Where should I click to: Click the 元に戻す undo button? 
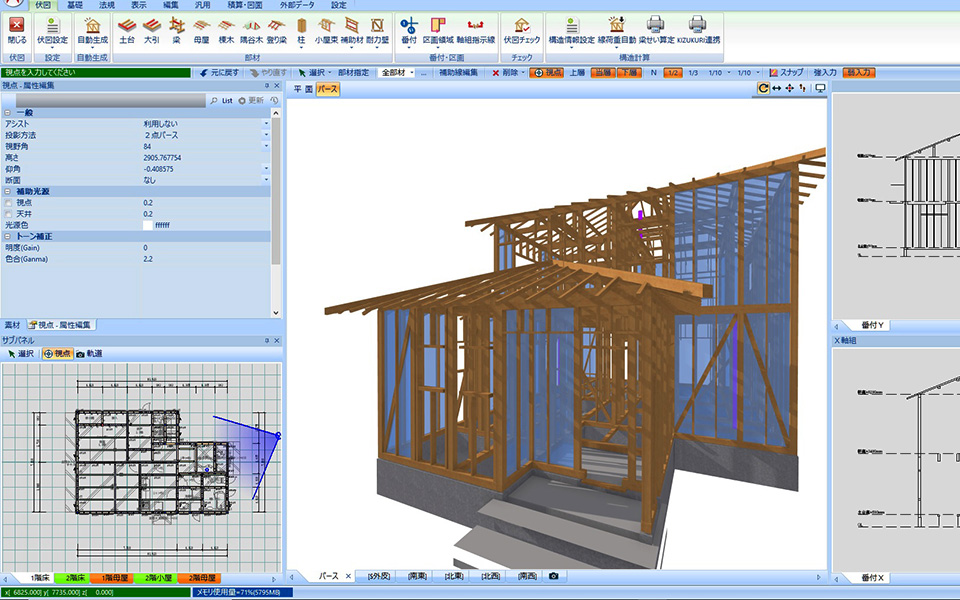pyautogui.click(x=216, y=73)
